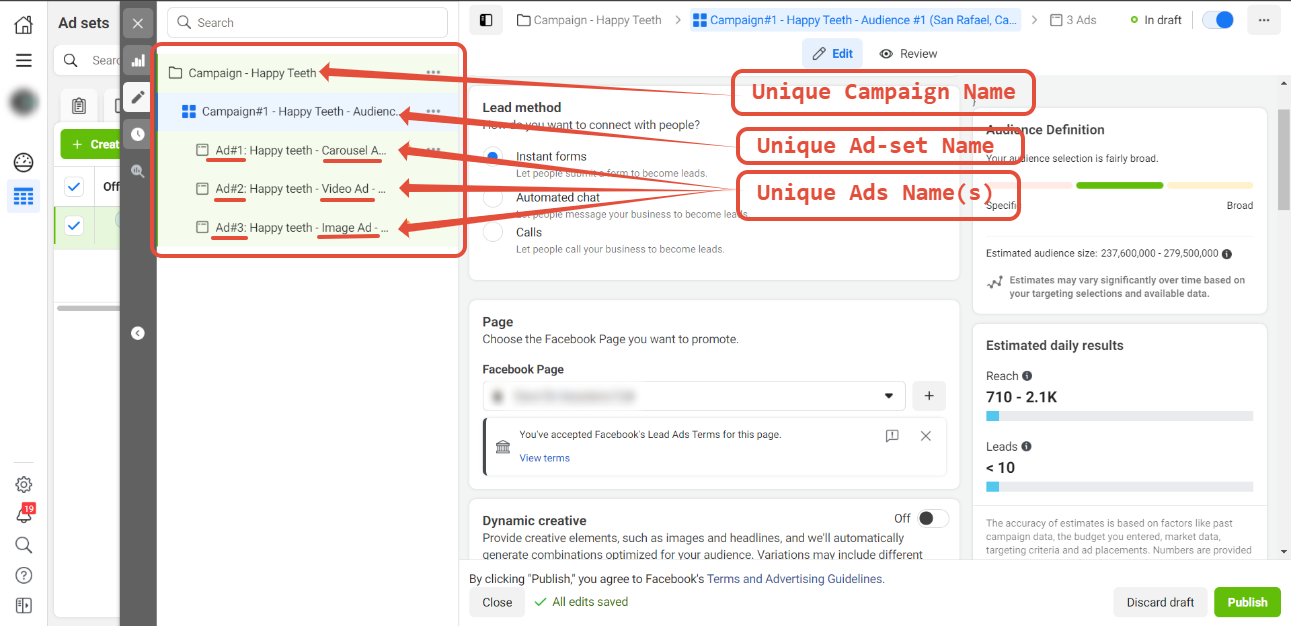Image resolution: width=1291 pixels, height=626 pixels.
Task: Click the Leads estimate bar
Action: point(1119,487)
